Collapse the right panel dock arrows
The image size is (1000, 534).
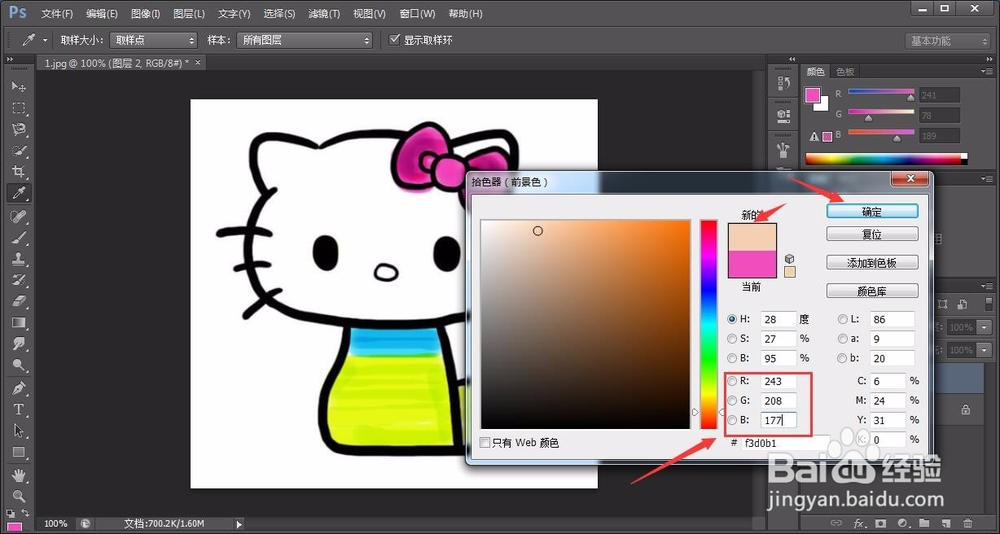point(989,59)
